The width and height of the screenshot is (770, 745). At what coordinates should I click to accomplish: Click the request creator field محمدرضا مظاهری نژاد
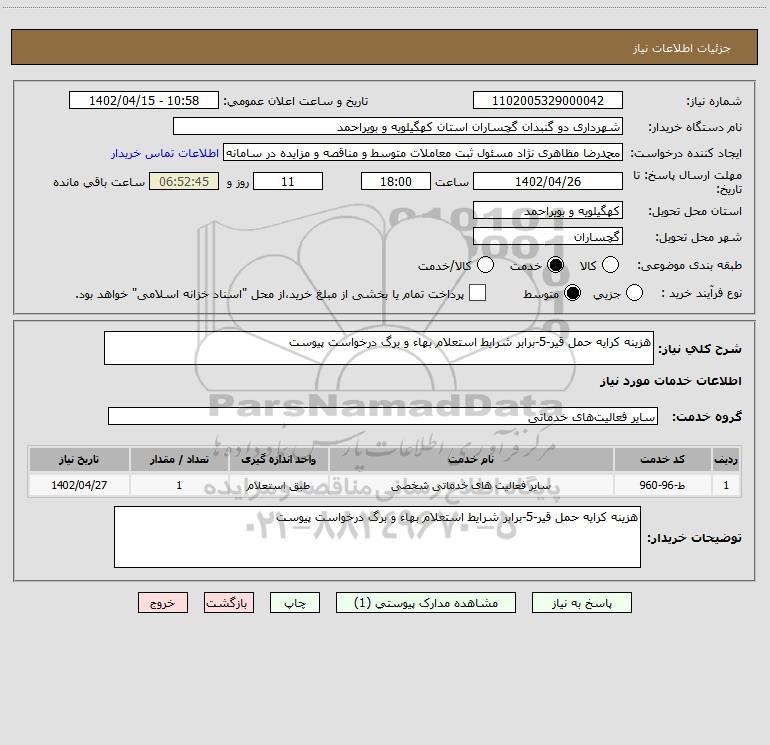(x=423, y=153)
